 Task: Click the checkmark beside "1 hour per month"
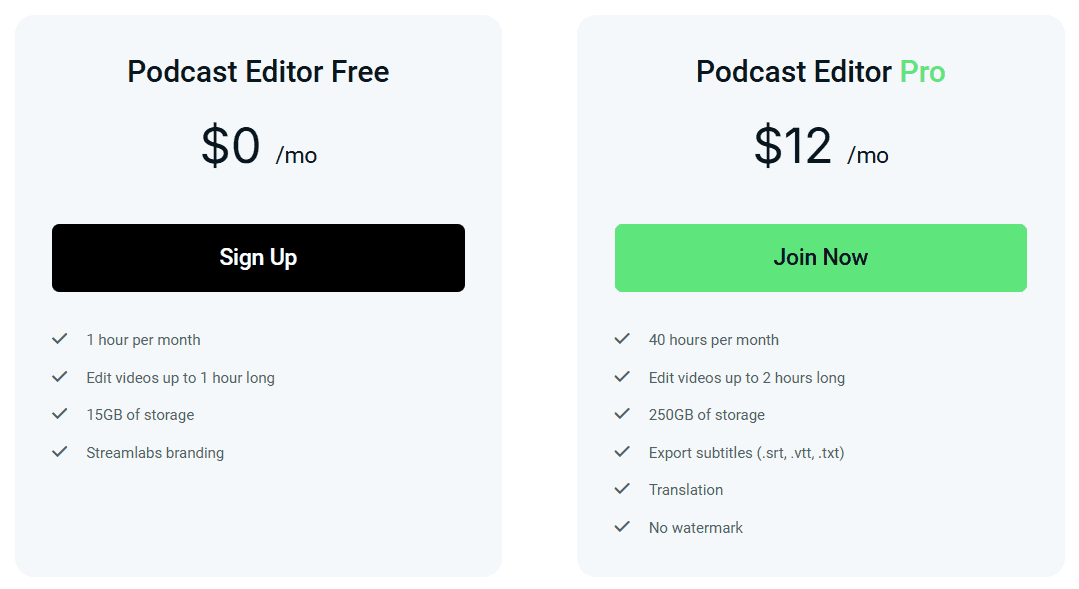click(x=59, y=340)
